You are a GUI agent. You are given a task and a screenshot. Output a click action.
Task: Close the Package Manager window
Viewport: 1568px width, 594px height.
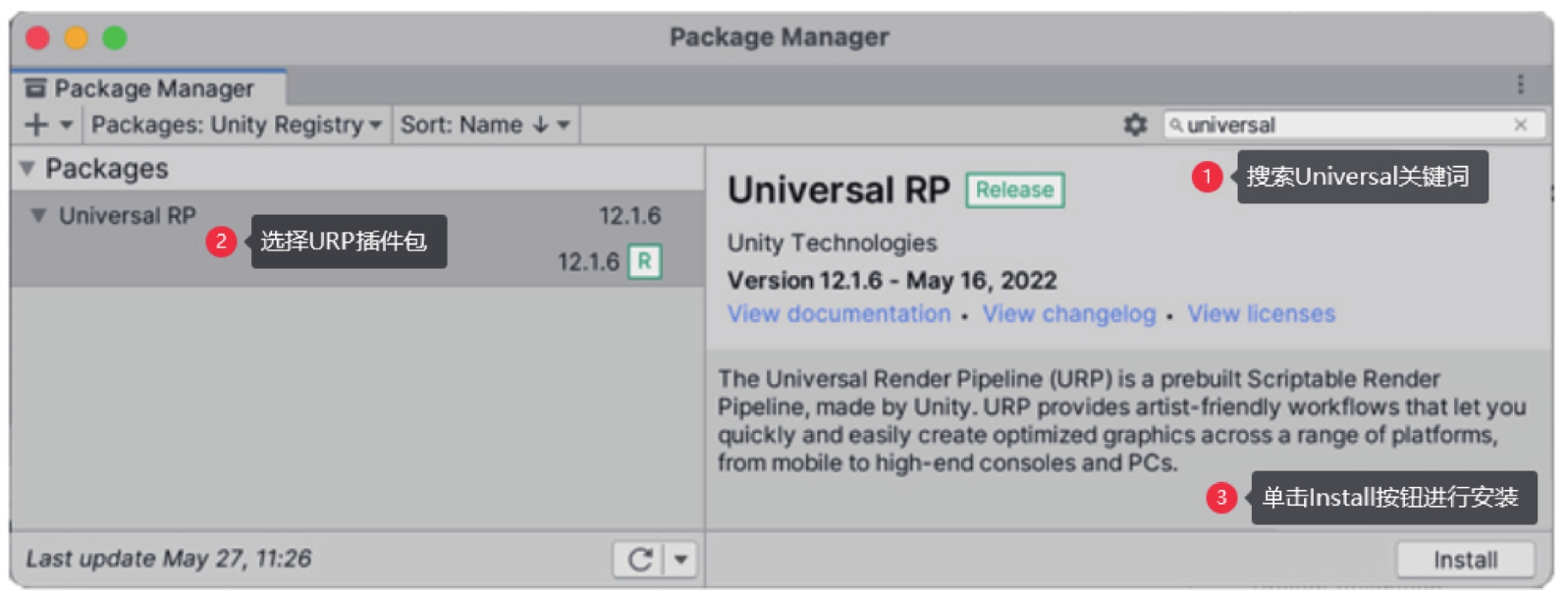coord(37,37)
